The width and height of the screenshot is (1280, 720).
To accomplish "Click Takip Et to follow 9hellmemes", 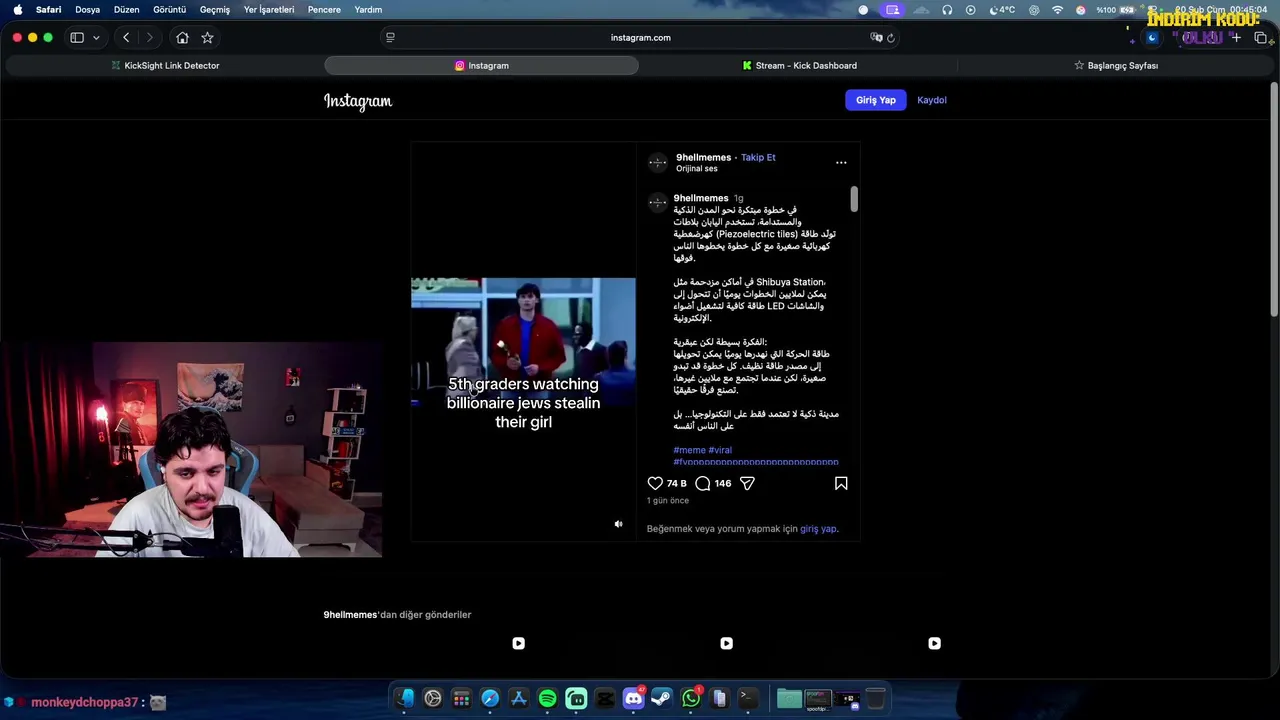I will [x=758, y=157].
